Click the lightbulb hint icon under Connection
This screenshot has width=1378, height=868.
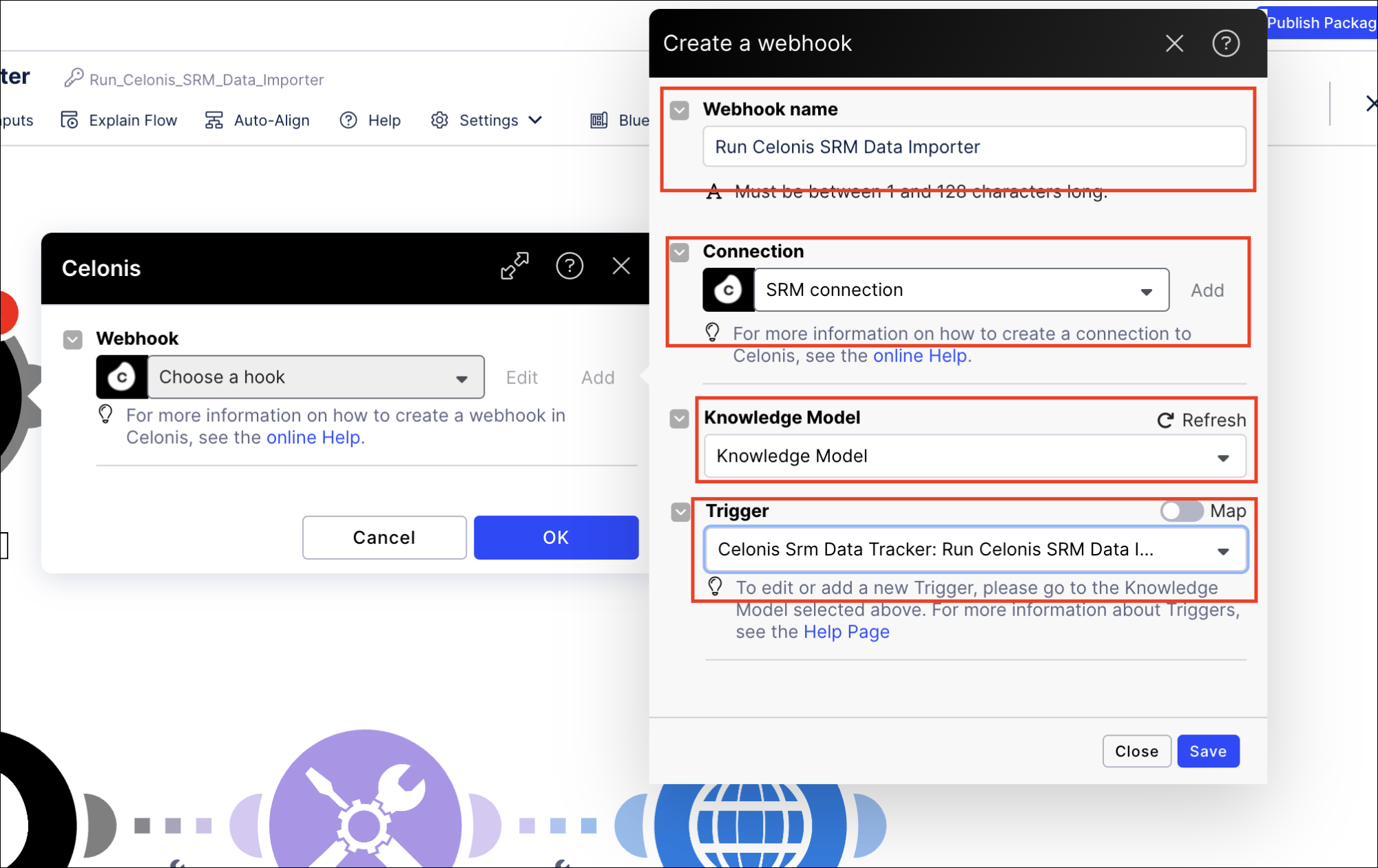coord(713,332)
